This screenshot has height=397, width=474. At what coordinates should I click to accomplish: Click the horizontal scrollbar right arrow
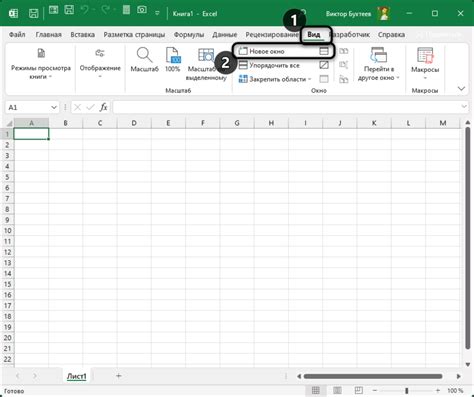[459, 376]
